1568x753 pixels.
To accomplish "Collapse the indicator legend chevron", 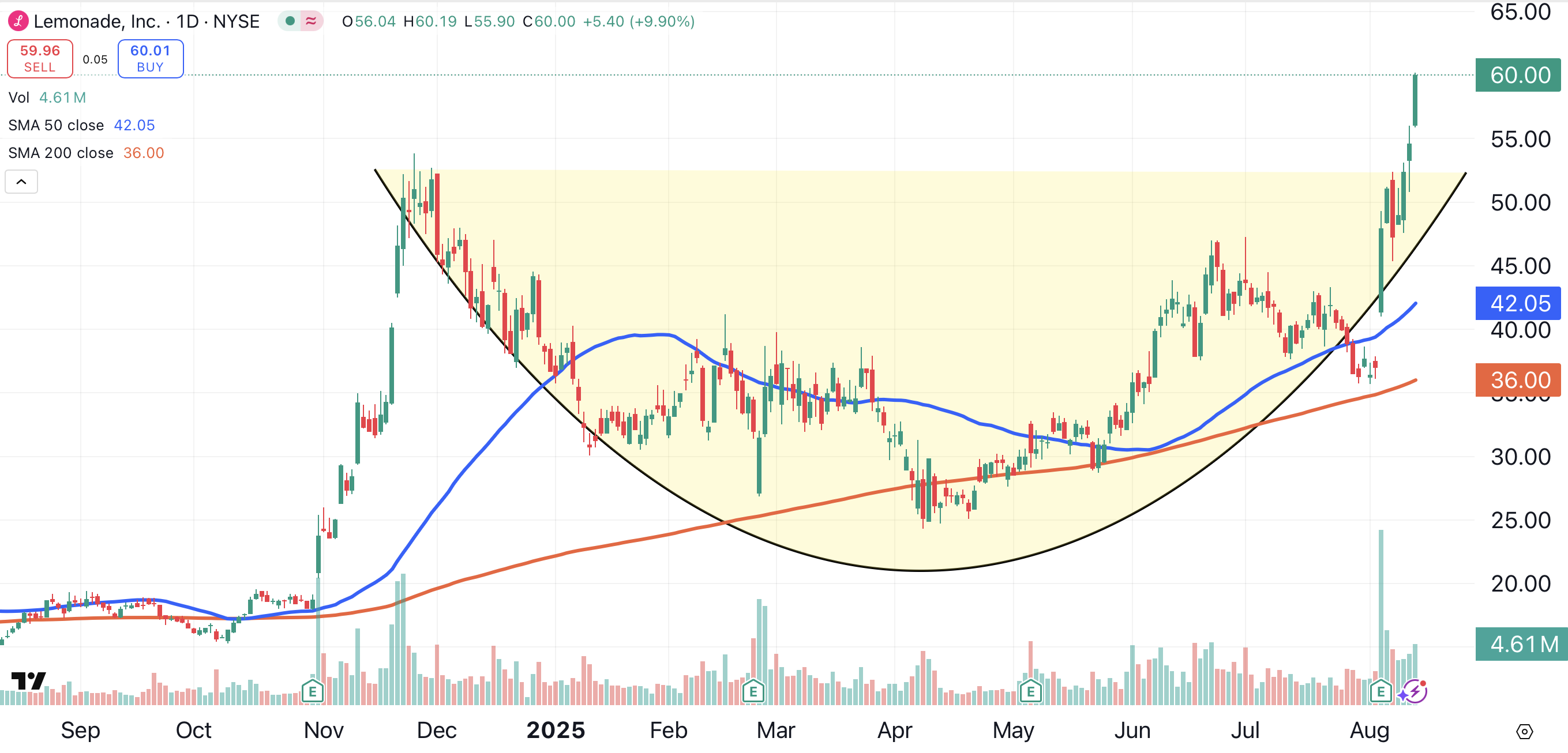I will pos(21,182).
